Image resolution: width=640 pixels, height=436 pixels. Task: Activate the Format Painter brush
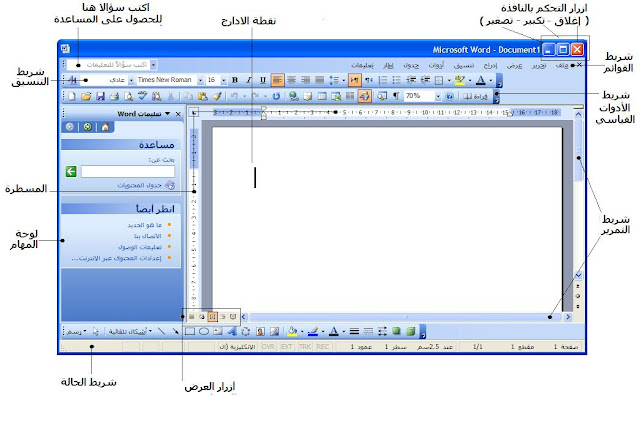tap(217, 96)
